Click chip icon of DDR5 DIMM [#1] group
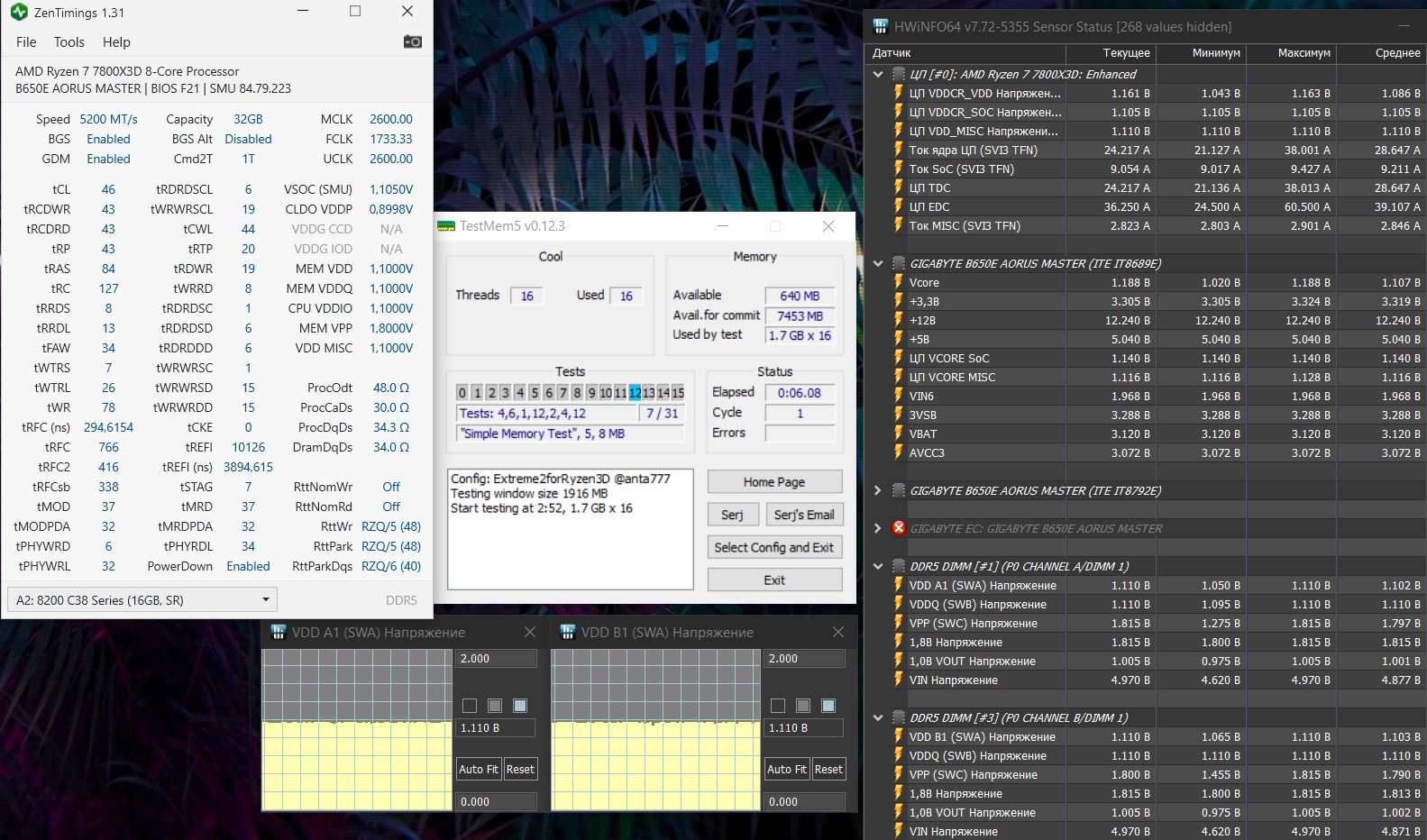 coord(899,566)
